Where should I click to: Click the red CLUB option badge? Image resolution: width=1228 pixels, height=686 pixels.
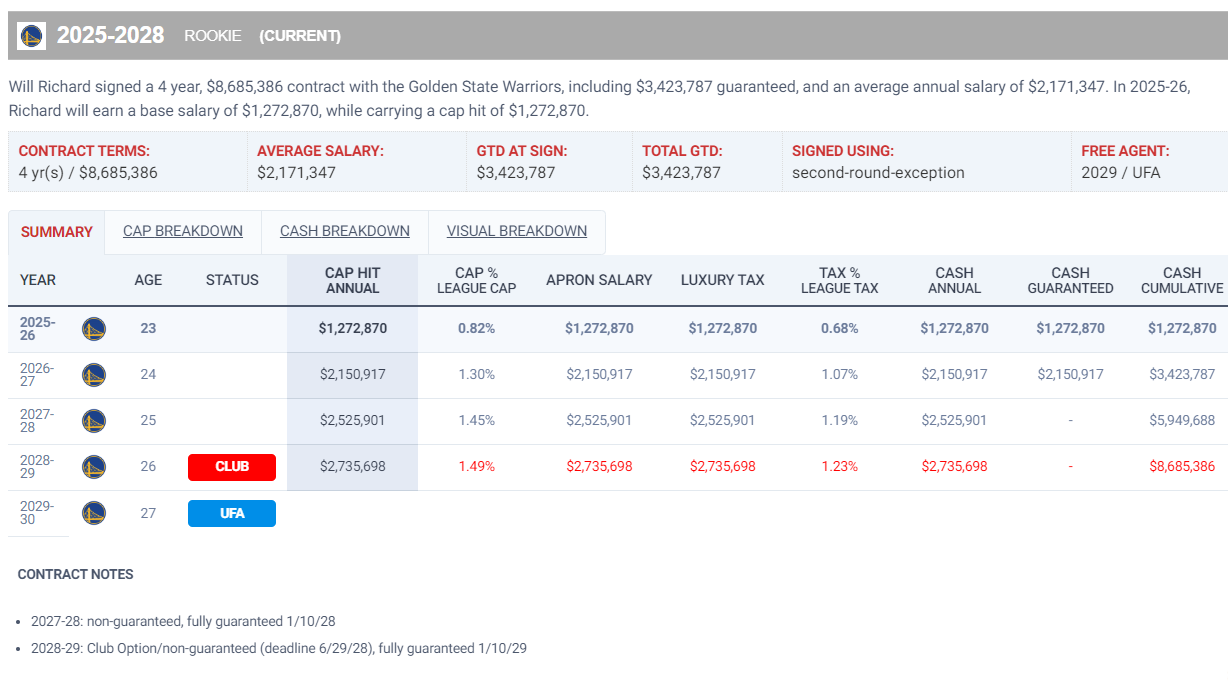pos(232,467)
